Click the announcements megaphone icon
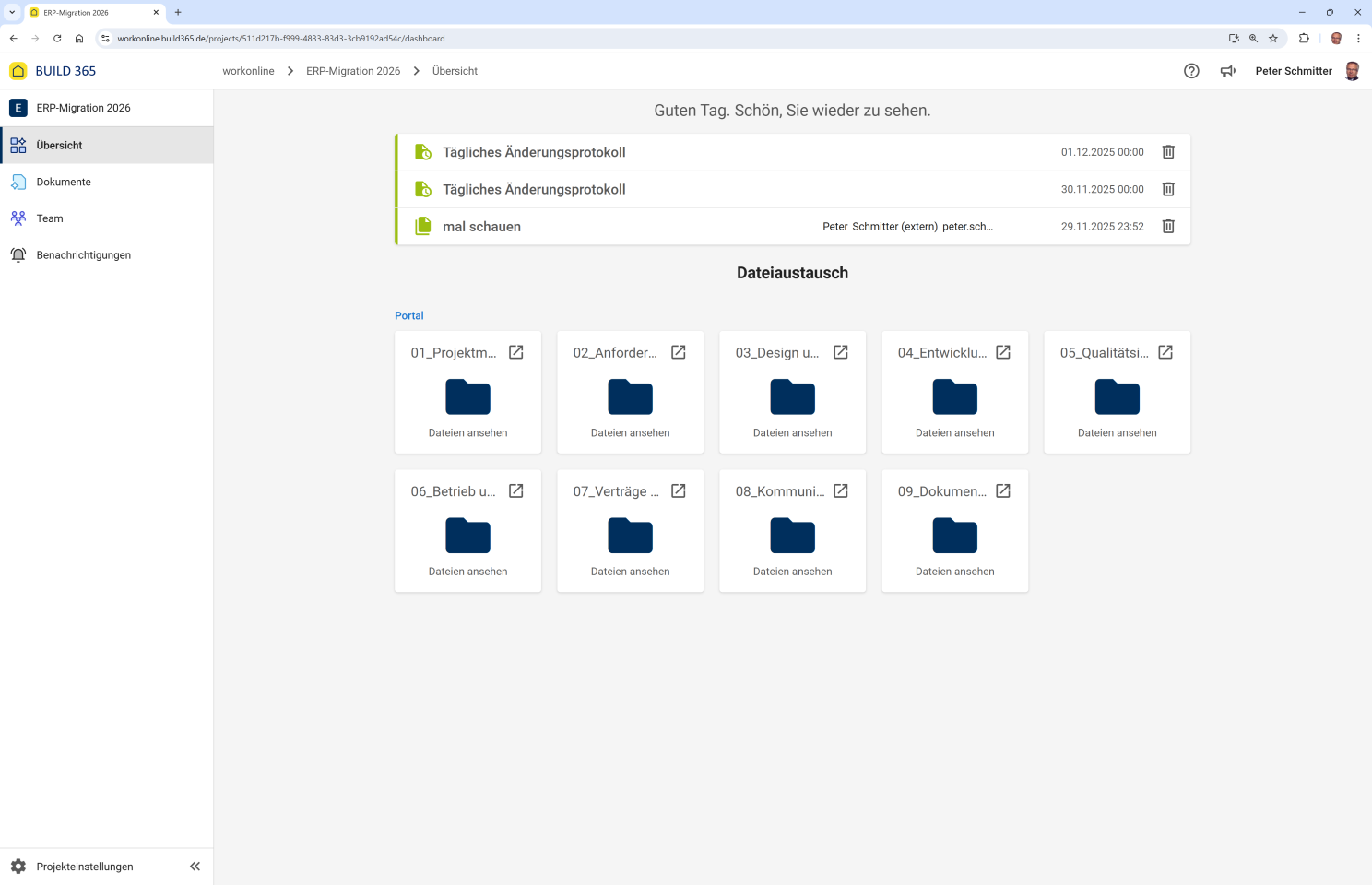This screenshot has width=1372, height=885. tap(1227, 71)
